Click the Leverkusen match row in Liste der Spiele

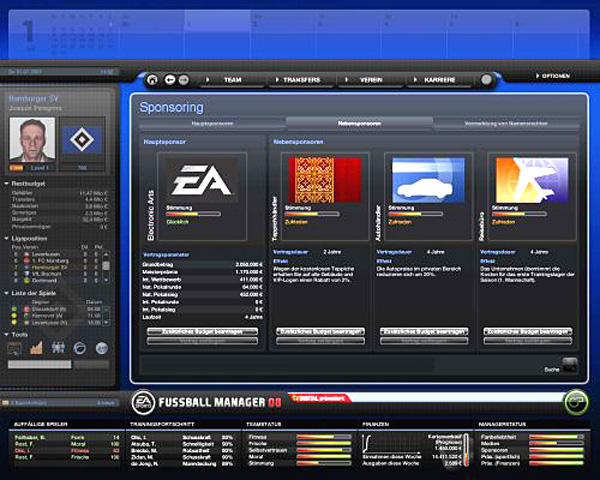tap(57, 323)
